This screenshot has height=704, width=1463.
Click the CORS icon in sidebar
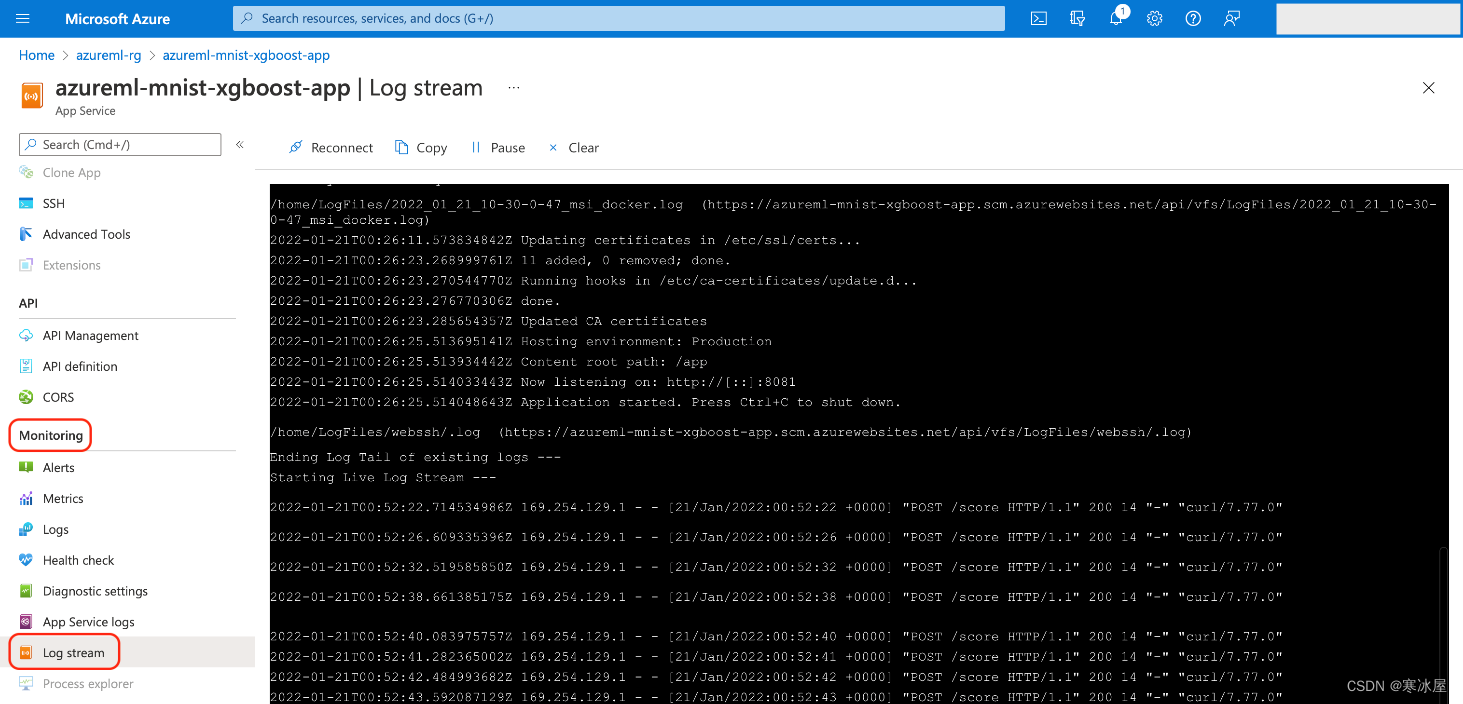click(x=26, y=397)
